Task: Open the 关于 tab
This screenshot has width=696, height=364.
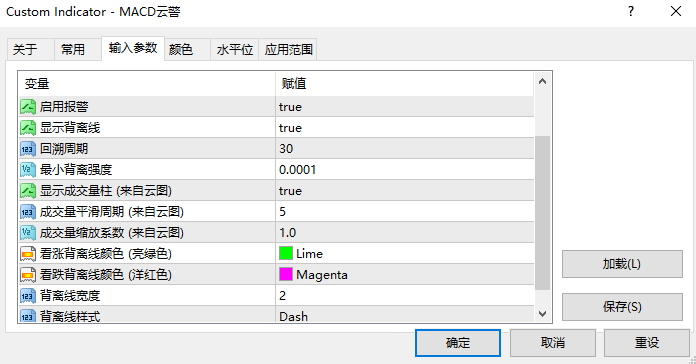Action: click(x=31, y=49)
